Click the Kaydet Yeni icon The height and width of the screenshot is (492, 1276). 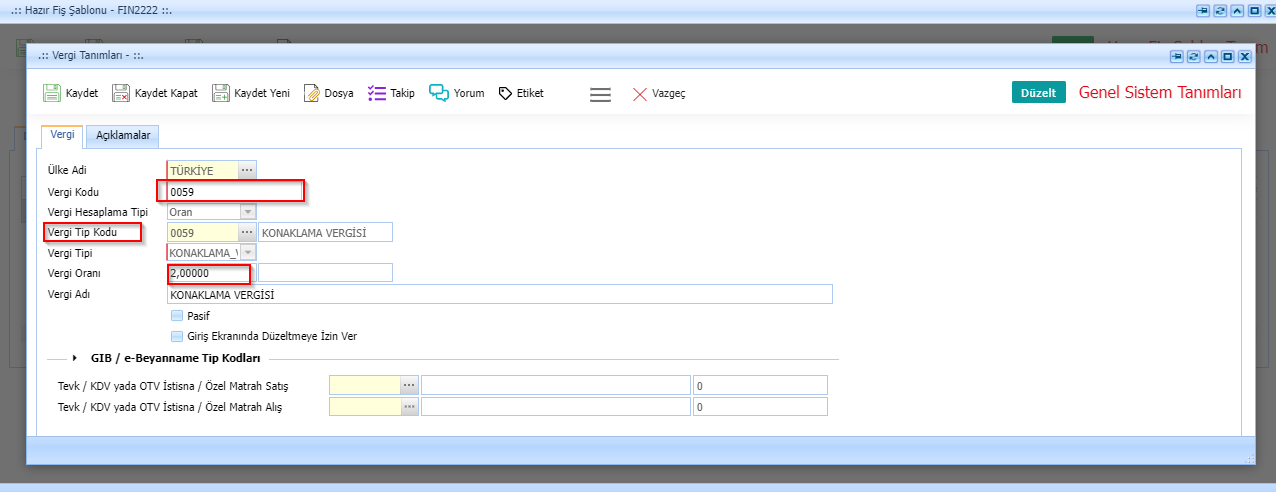tap(221, 93)
